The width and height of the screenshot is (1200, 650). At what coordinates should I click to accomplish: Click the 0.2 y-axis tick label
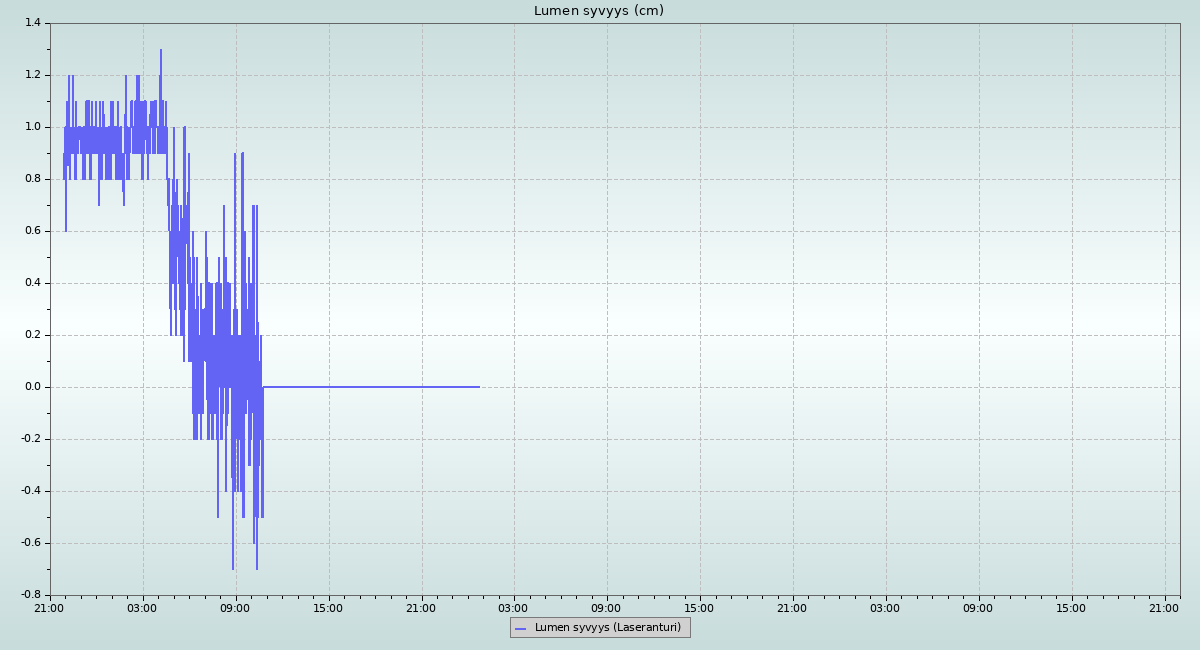[33, 335]
